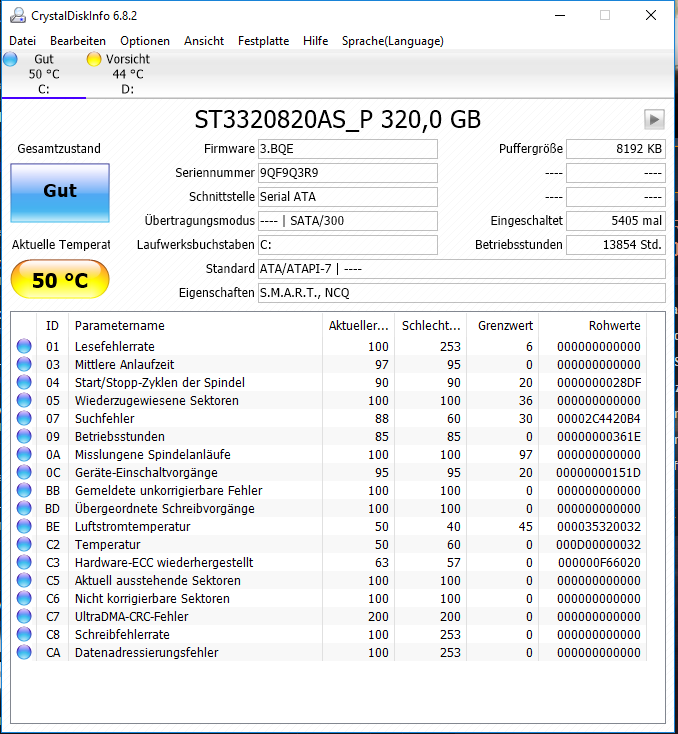Click the Aktueller... column header
The height and width of the screenshot is (734, 678).
pyautogui.click(x=359, y=326)
